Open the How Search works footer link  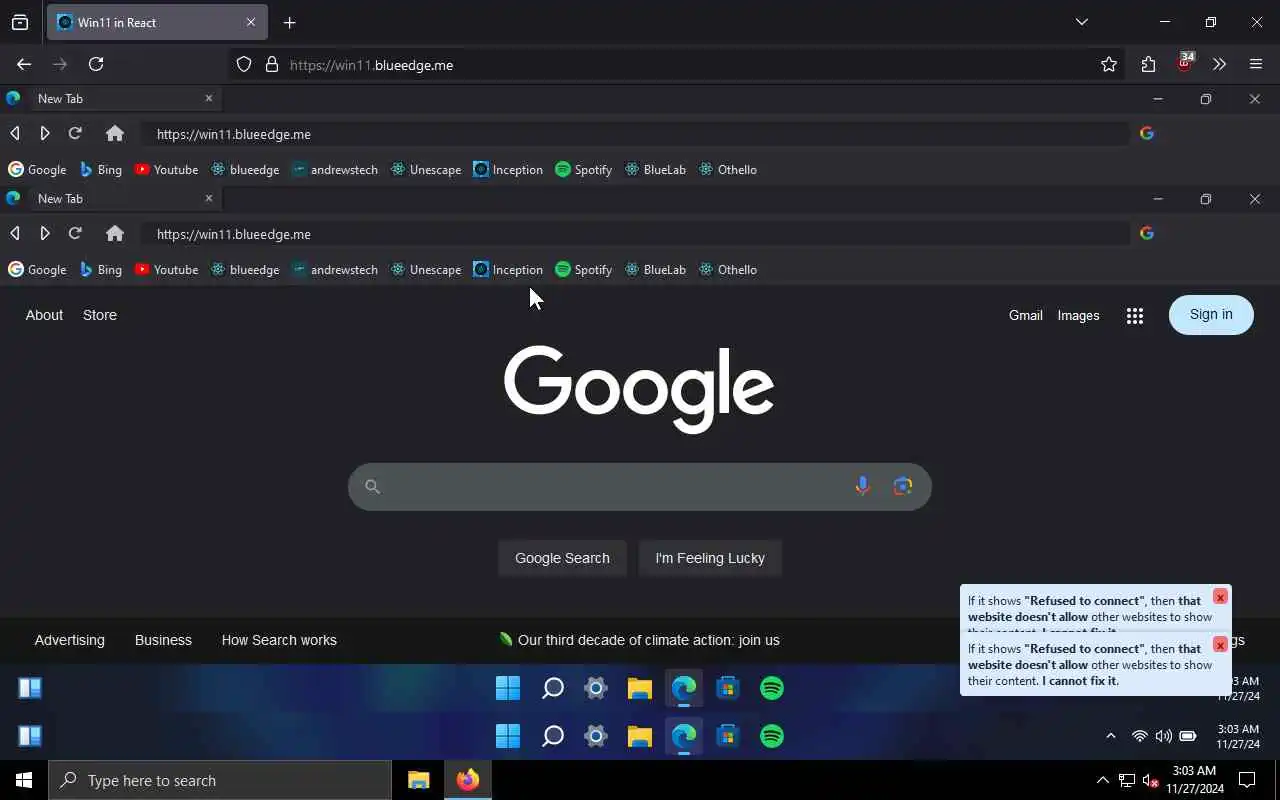point(279,640)
